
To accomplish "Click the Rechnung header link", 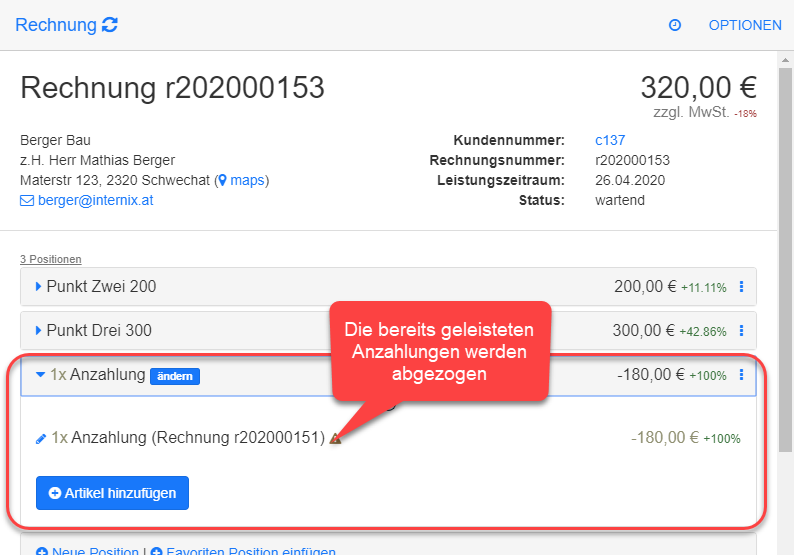I will coord(56,25).
